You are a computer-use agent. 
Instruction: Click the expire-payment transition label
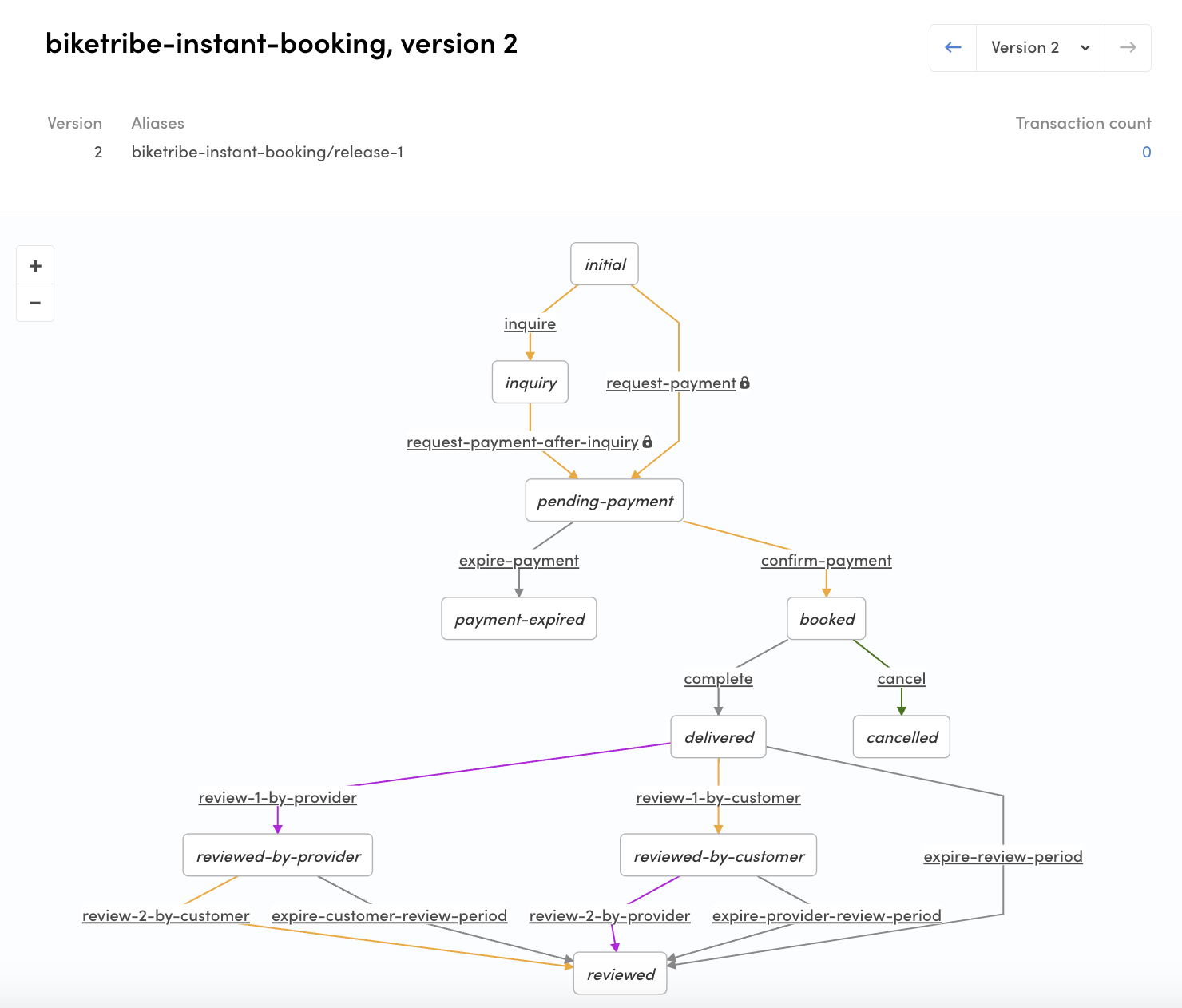(x=518, y=560)
